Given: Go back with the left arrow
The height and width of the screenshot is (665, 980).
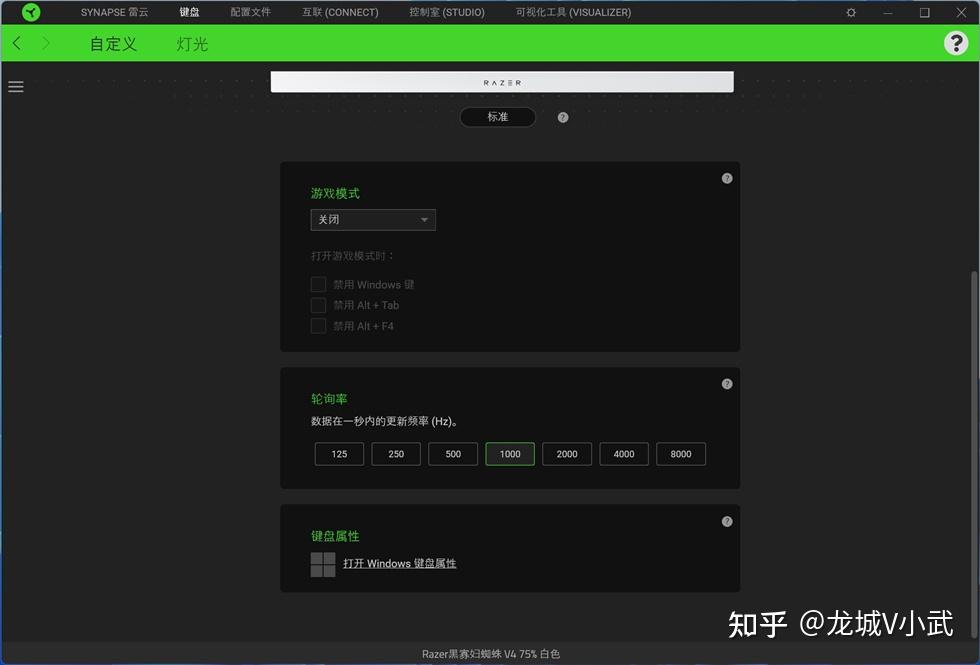Looking at the screenshot, I should pos(17,43).
